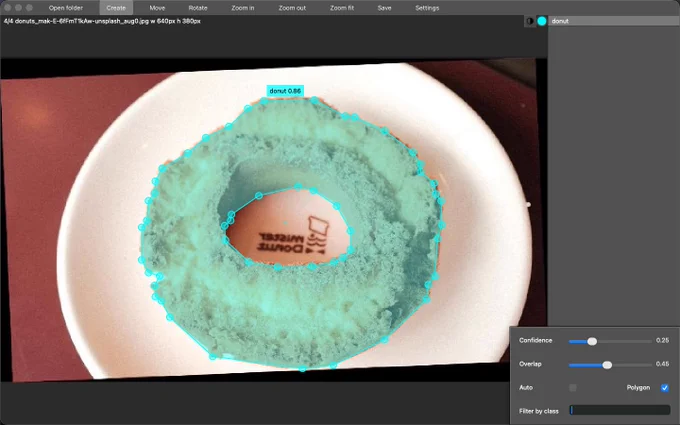The width and height of the screenshot is (680, 425).
Task: Save annotations with the Save button
Action: click(384, 8)
